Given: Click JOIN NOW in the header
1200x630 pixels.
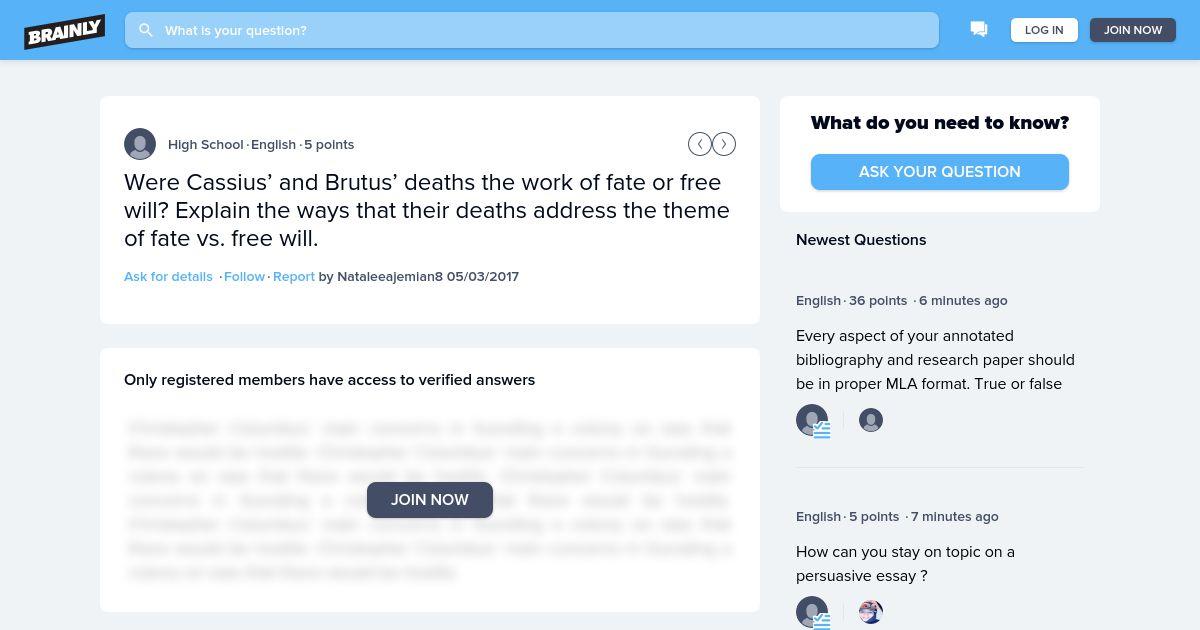Looking at the screenshot, I should pos(1133,30).
